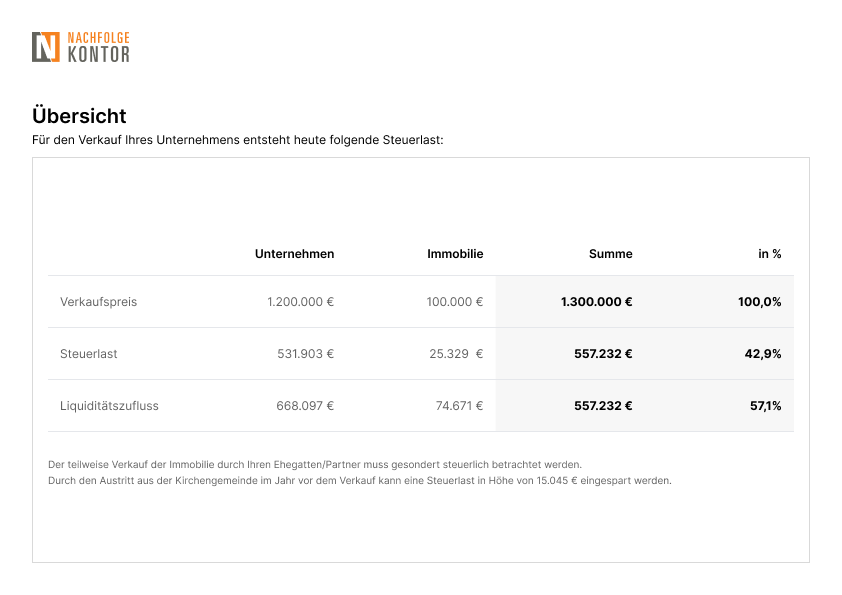
Task: Click the 100.000 € Immobilie sale price
Action: 455,302
